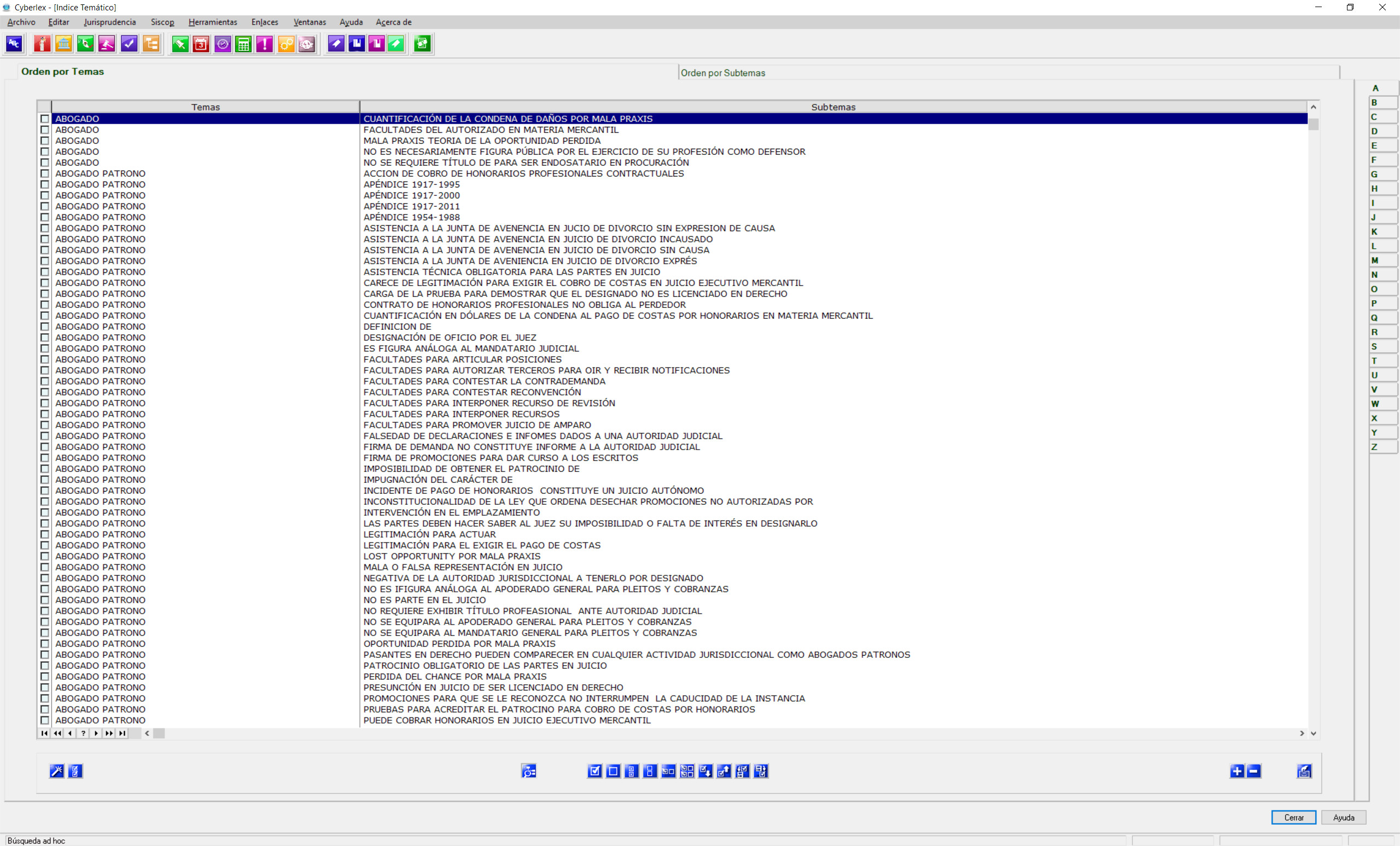The height and width of the screenshot is (846, 1400).
Task: Click the orange hierarchy tree icon
Action: click(151, 44)
